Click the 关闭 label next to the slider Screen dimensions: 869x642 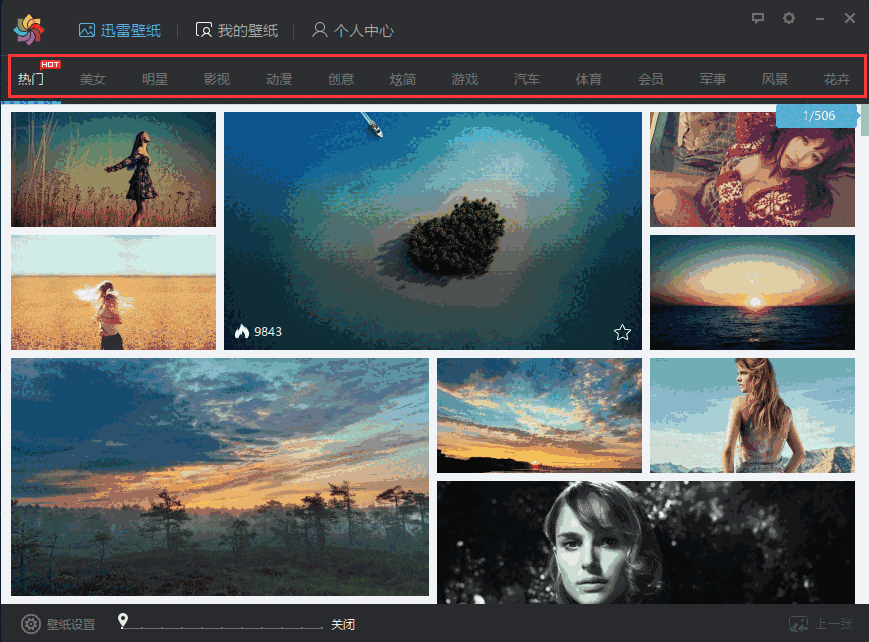(x=343, y=625)
